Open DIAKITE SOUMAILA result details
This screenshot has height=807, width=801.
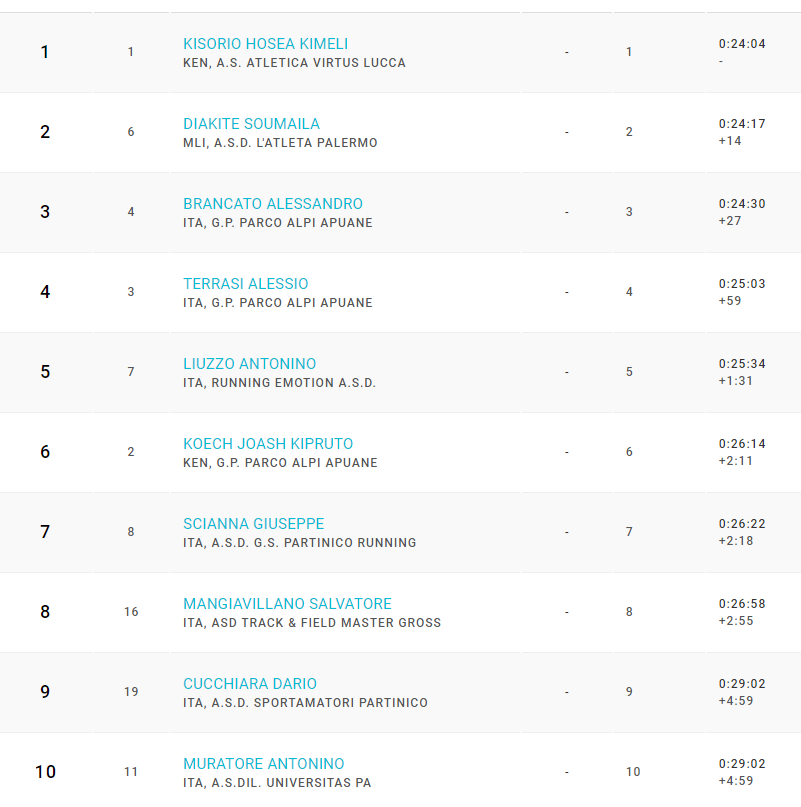tap(252, 124)
